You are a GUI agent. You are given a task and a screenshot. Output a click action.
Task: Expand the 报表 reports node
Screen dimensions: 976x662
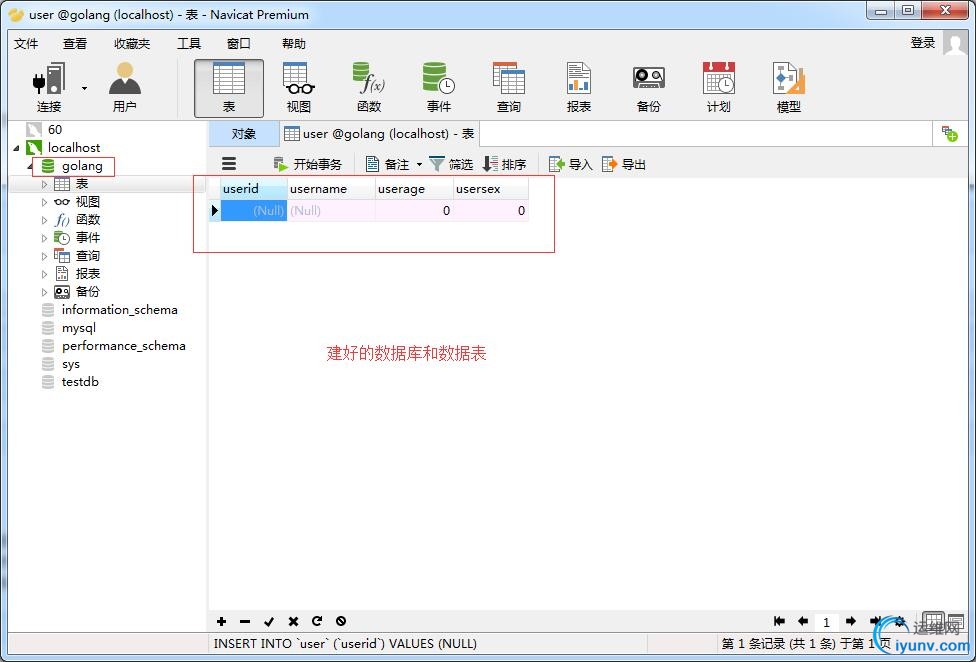pyautogui.click(x=44, y=274)
